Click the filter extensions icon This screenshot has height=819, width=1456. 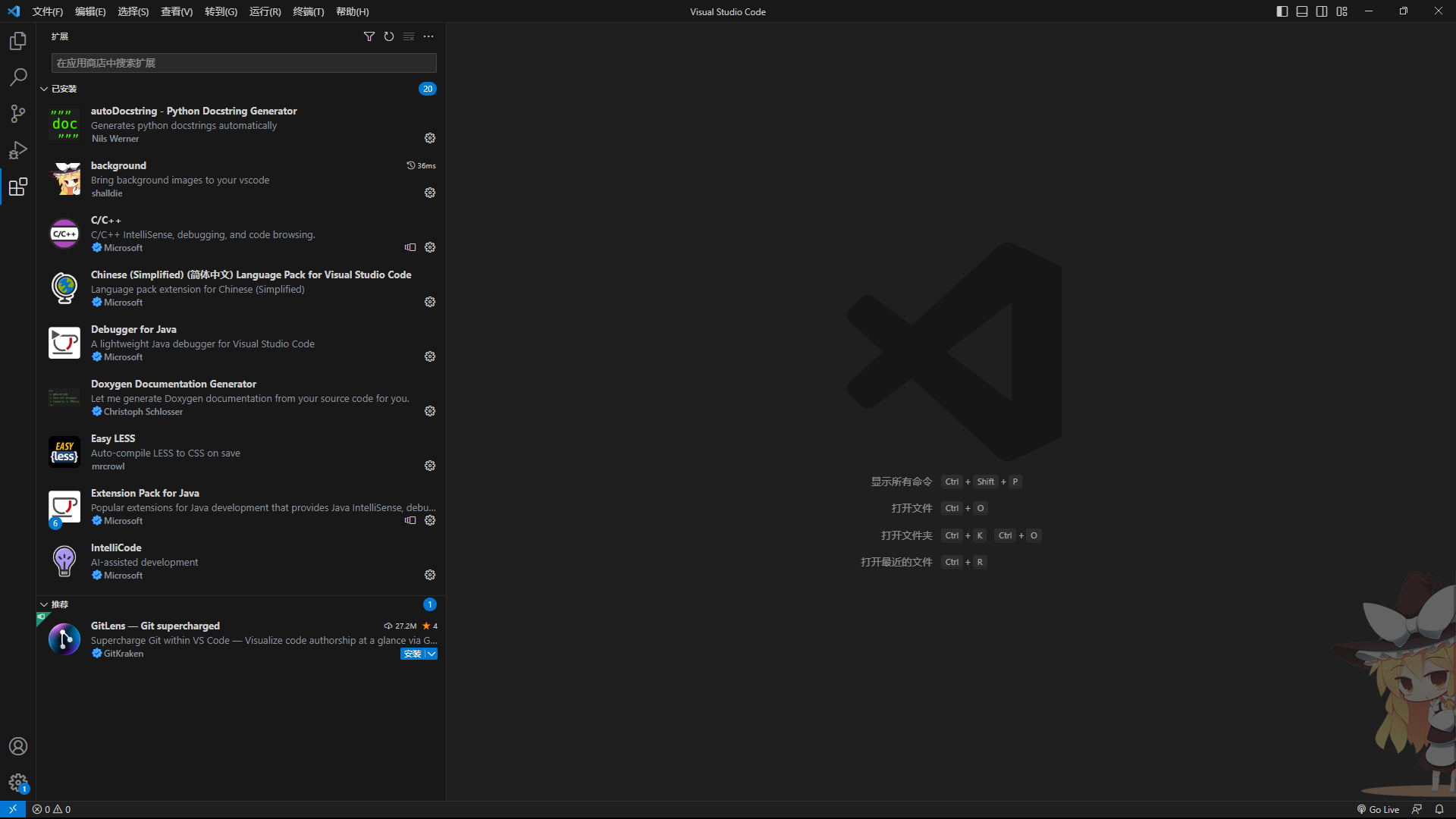pyautogui.click(x=369, y=36)
